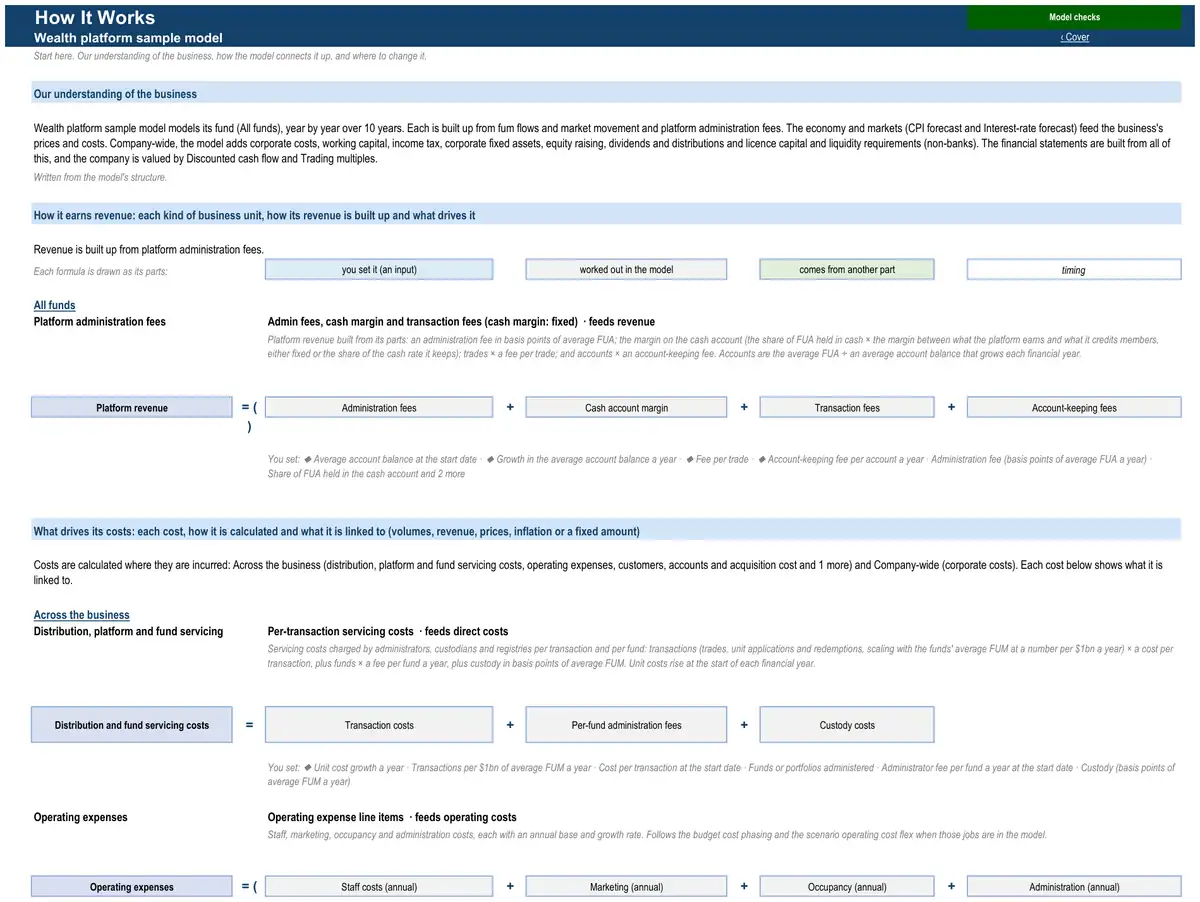Select the 'you set it (an input)' legend box
1200x902 pixels.
point(379,269)
